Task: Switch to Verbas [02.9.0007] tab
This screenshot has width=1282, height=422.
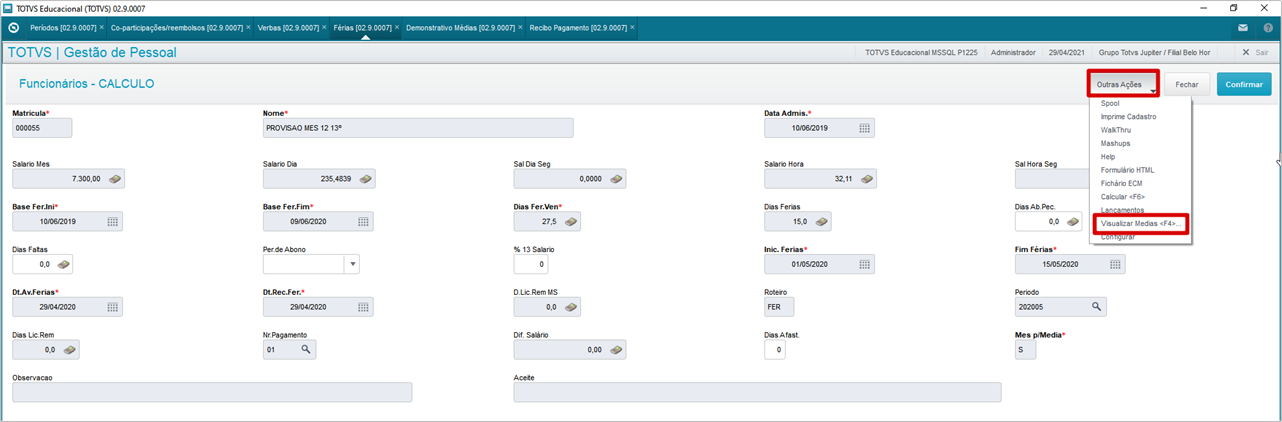Action: coord(288,28)
